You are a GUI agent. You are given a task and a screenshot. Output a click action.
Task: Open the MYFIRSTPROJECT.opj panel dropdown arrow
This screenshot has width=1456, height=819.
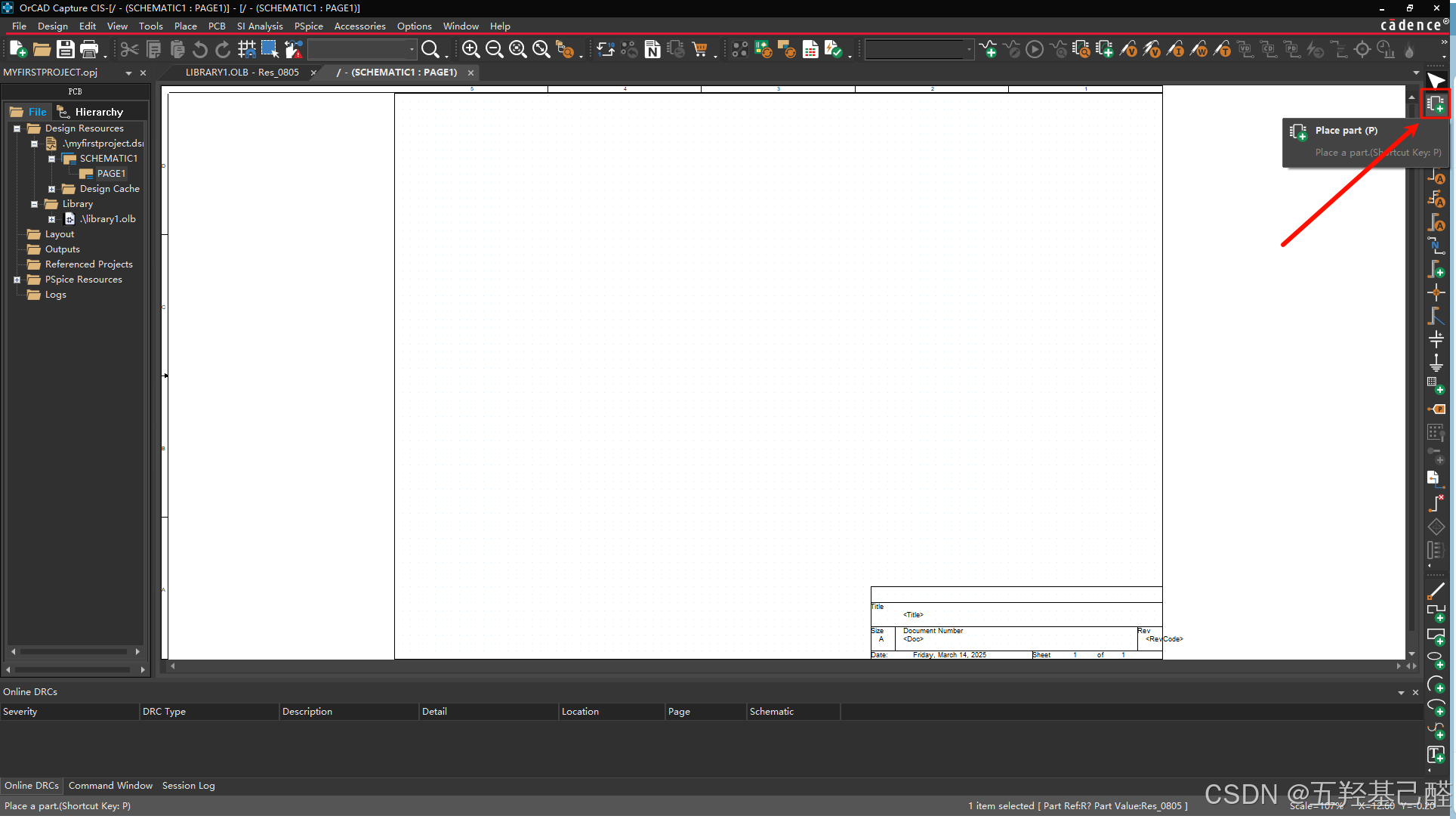tap(128, 73)
